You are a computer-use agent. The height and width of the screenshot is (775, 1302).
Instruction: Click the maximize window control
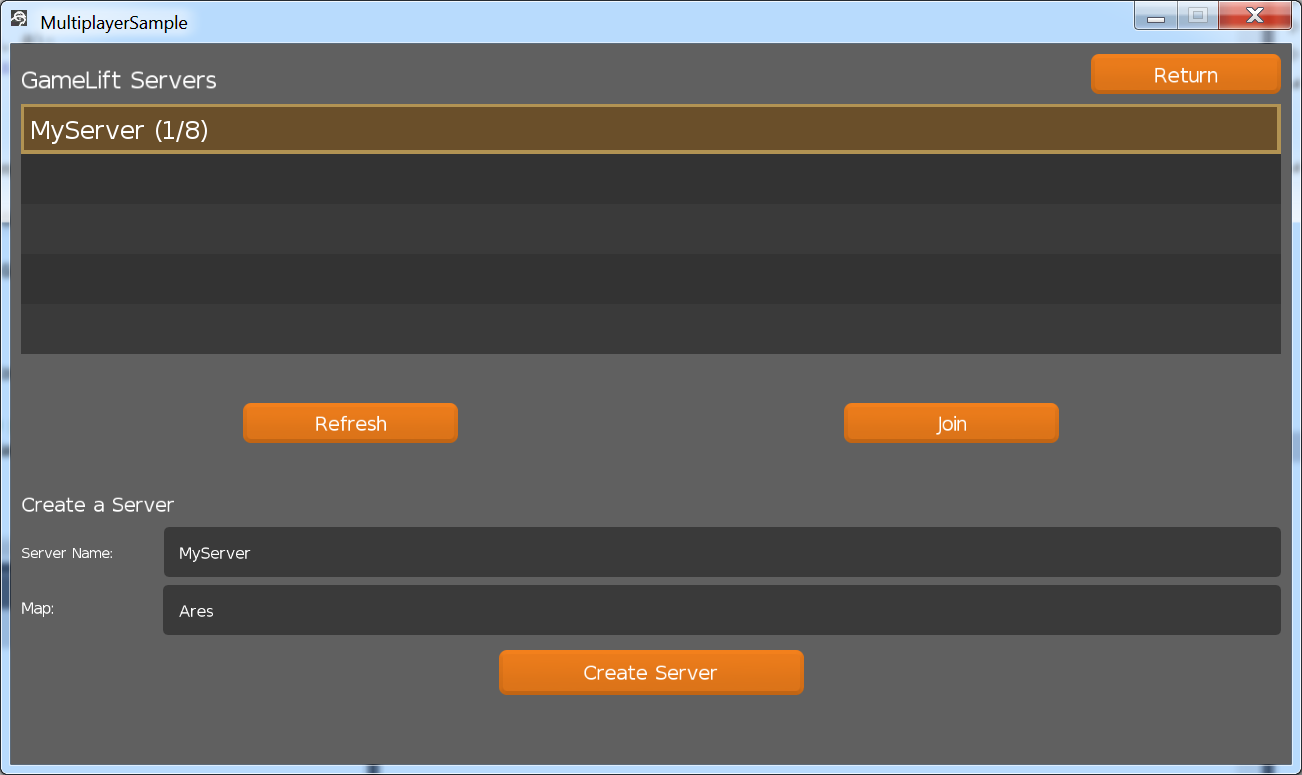click(x=1197, y=16)
